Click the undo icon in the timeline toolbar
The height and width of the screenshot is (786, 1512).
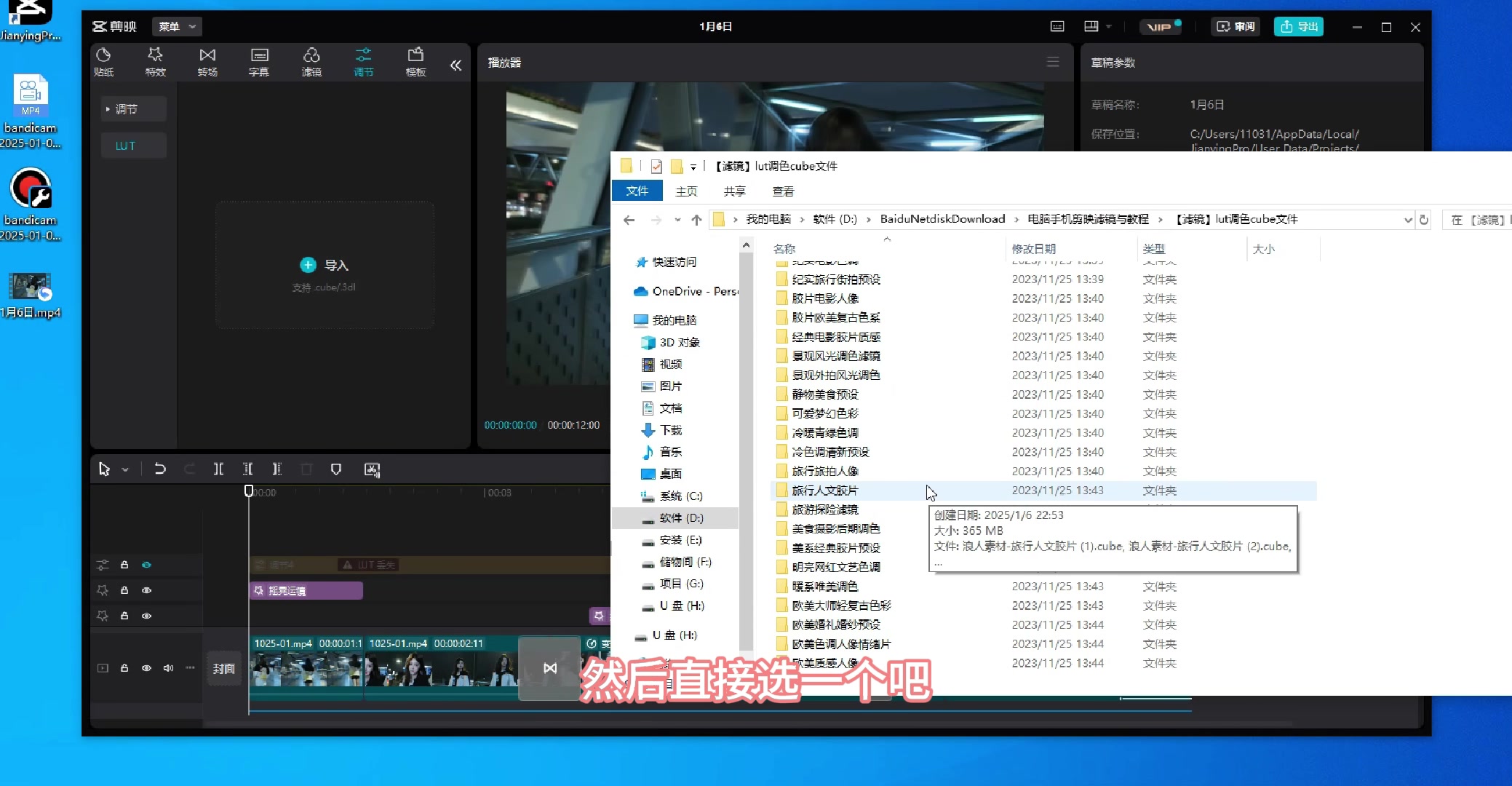click(x=160, y=469)
